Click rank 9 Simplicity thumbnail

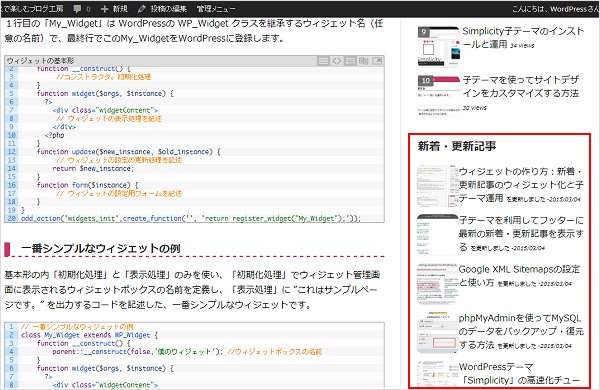tap(439, 46)
